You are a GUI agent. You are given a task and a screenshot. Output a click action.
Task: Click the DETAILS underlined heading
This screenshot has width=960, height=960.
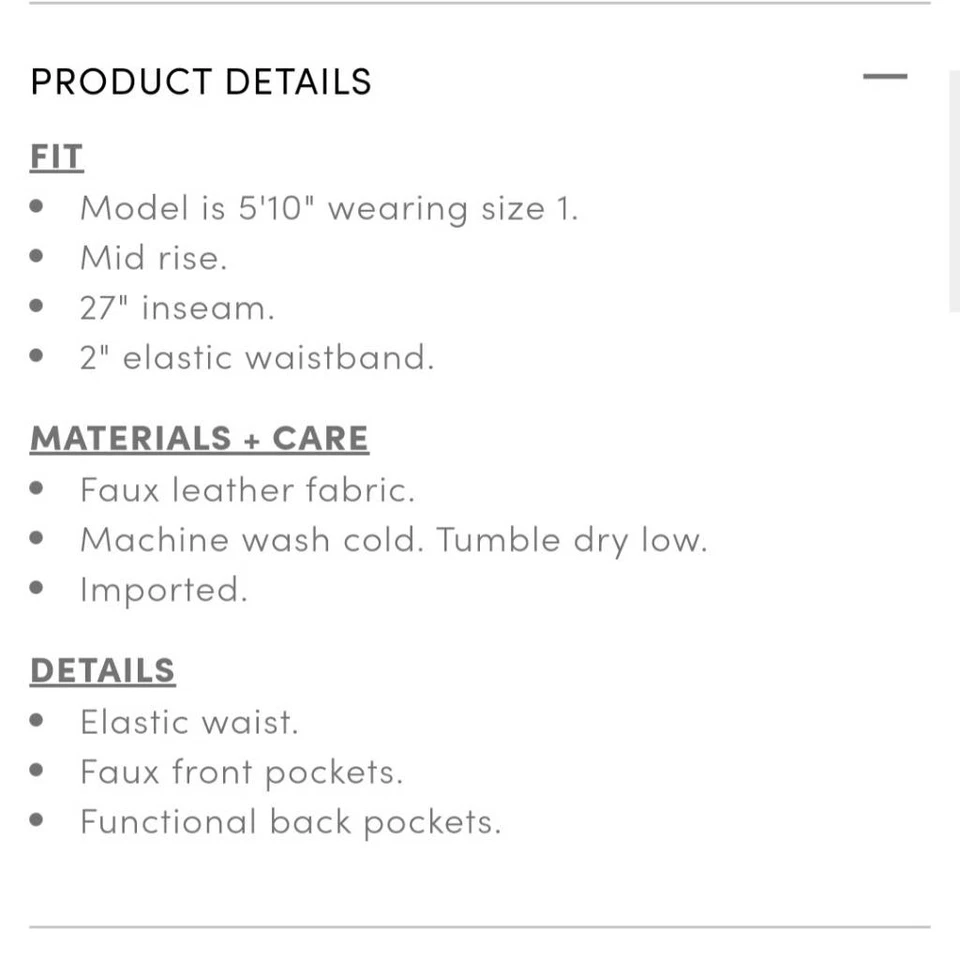pos(102,670)
